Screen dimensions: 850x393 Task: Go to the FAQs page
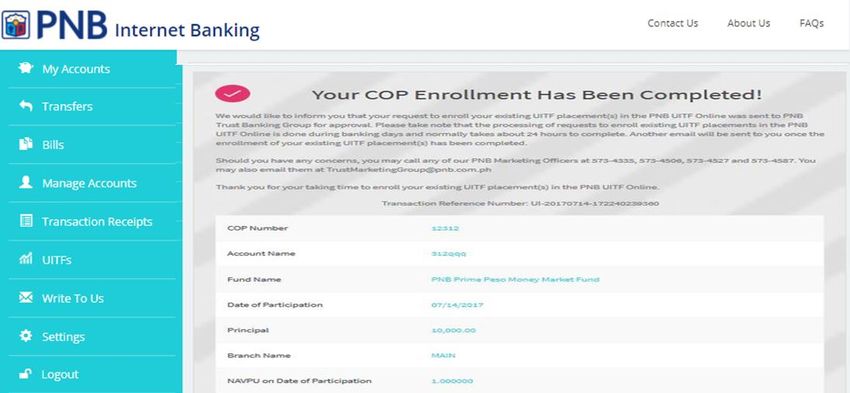(812, 23)
